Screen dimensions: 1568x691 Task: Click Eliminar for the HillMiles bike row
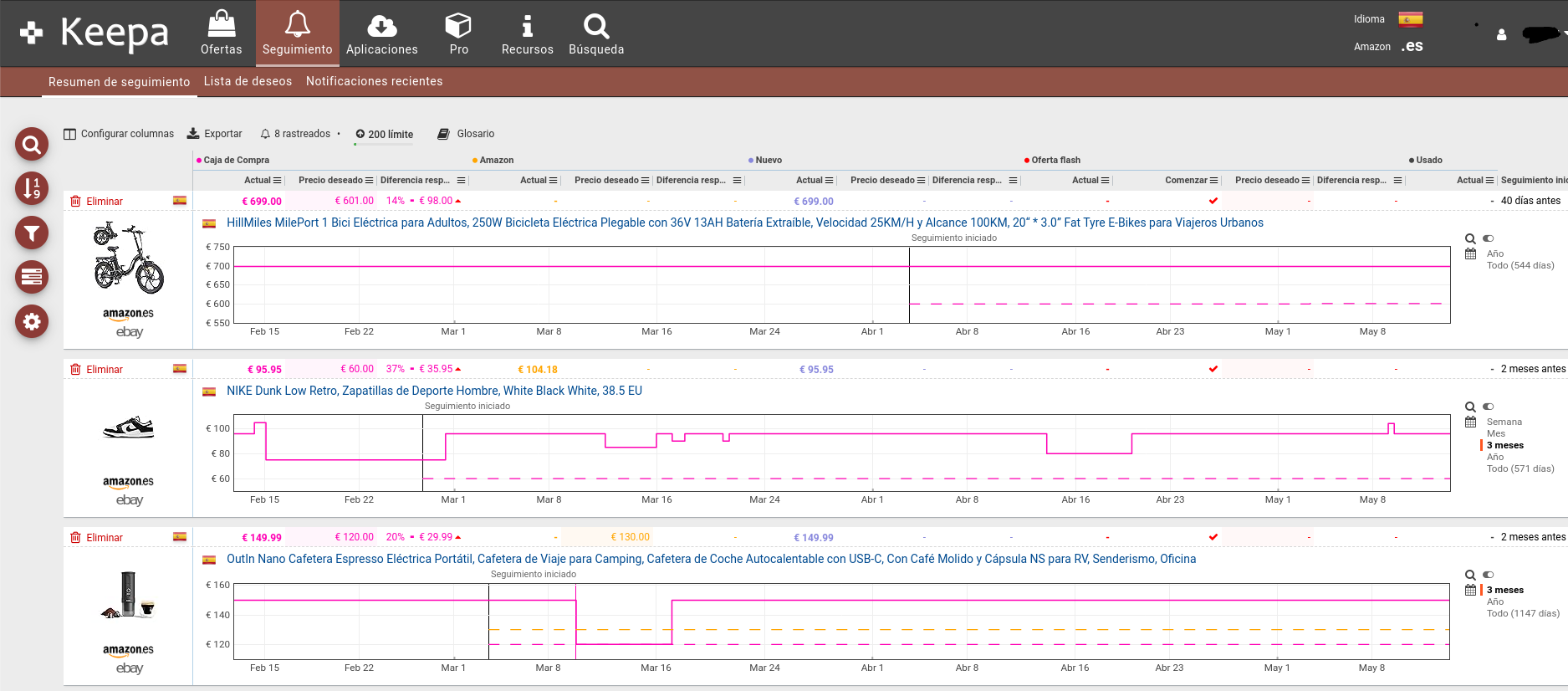pos(96,202)
